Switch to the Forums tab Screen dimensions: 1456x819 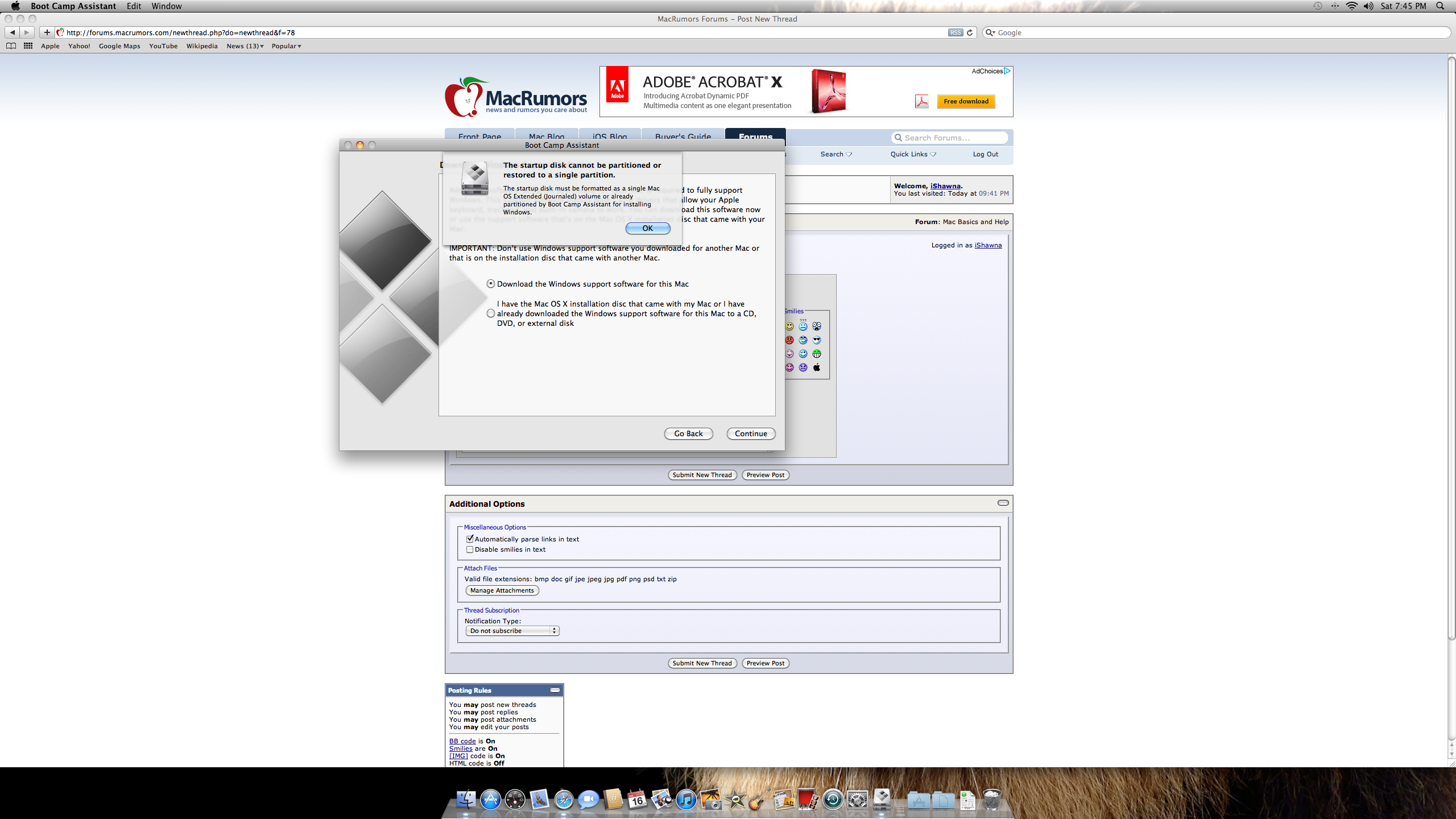(755, 135)
